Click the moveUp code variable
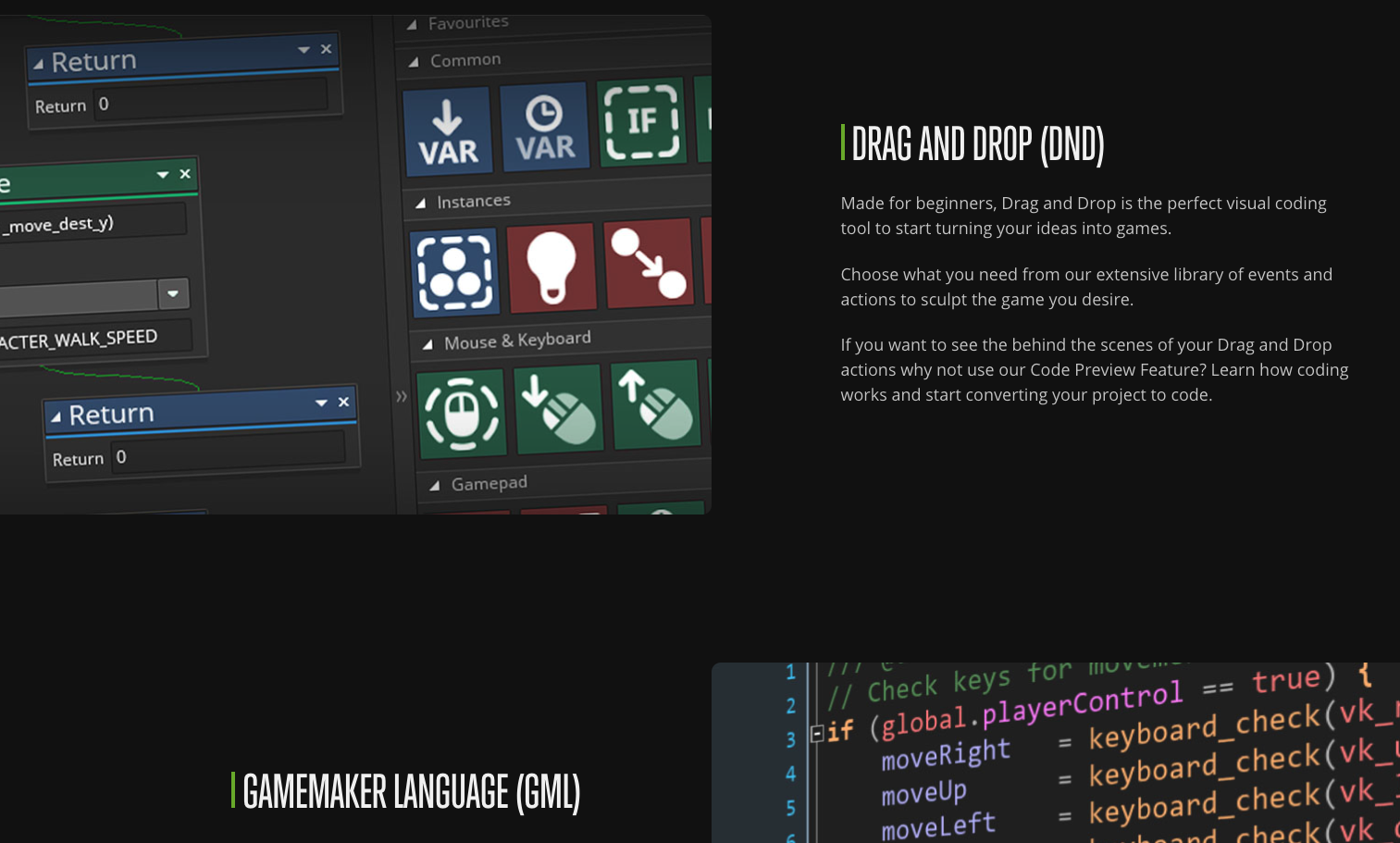 coord(923,792)
